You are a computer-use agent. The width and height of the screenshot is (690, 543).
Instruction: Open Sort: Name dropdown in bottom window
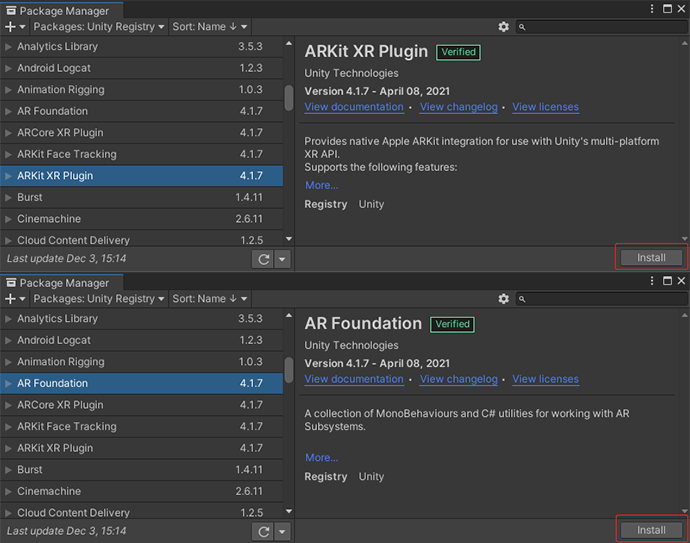click(209, 299)
